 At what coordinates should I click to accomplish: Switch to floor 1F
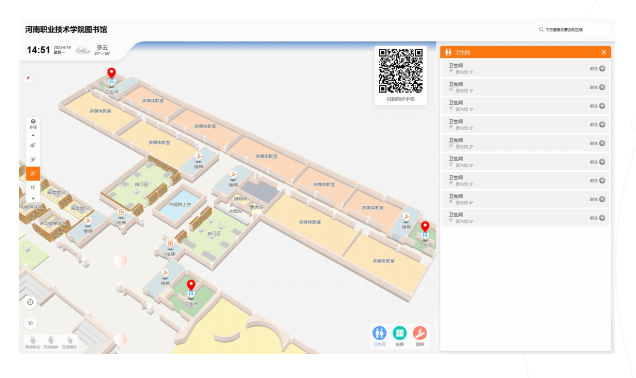[x=33, y=187]
